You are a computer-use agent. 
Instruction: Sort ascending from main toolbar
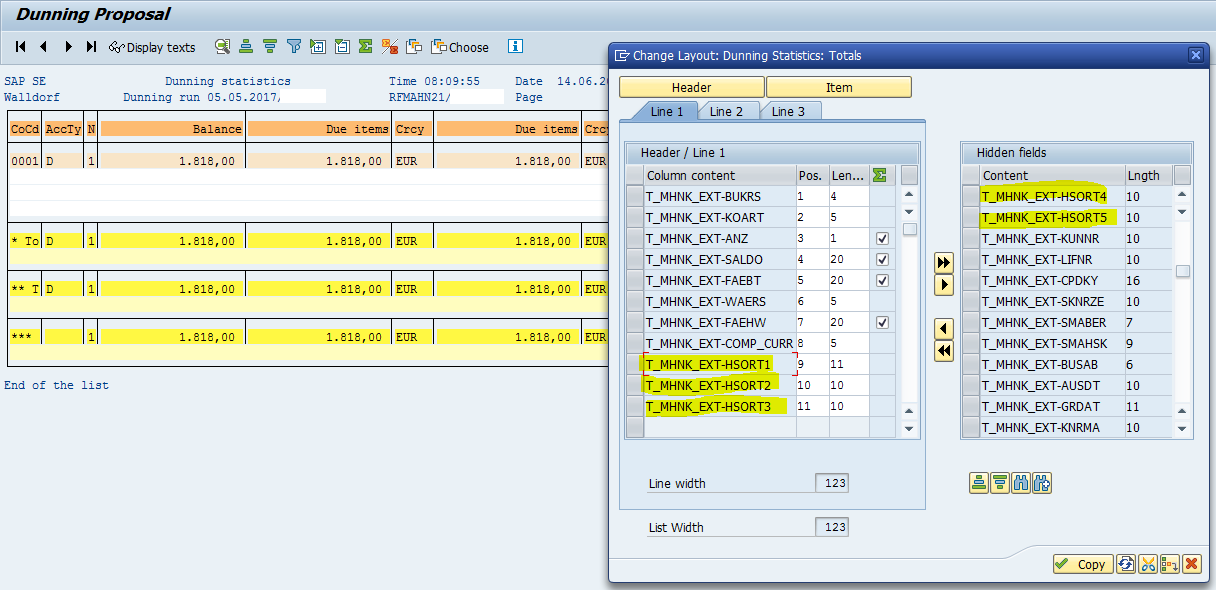[246, 47]
